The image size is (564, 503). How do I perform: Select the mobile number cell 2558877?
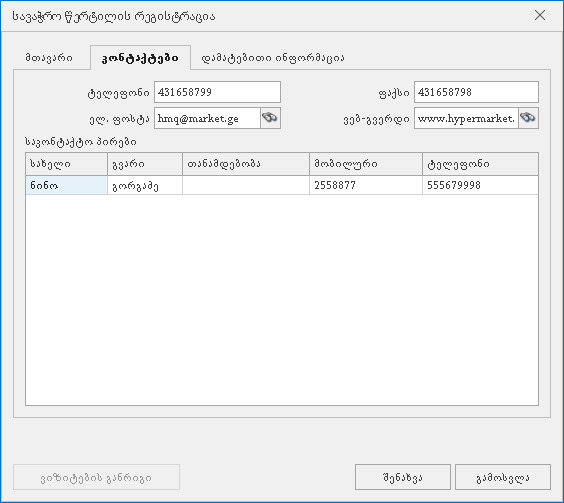tap(366, 185)
